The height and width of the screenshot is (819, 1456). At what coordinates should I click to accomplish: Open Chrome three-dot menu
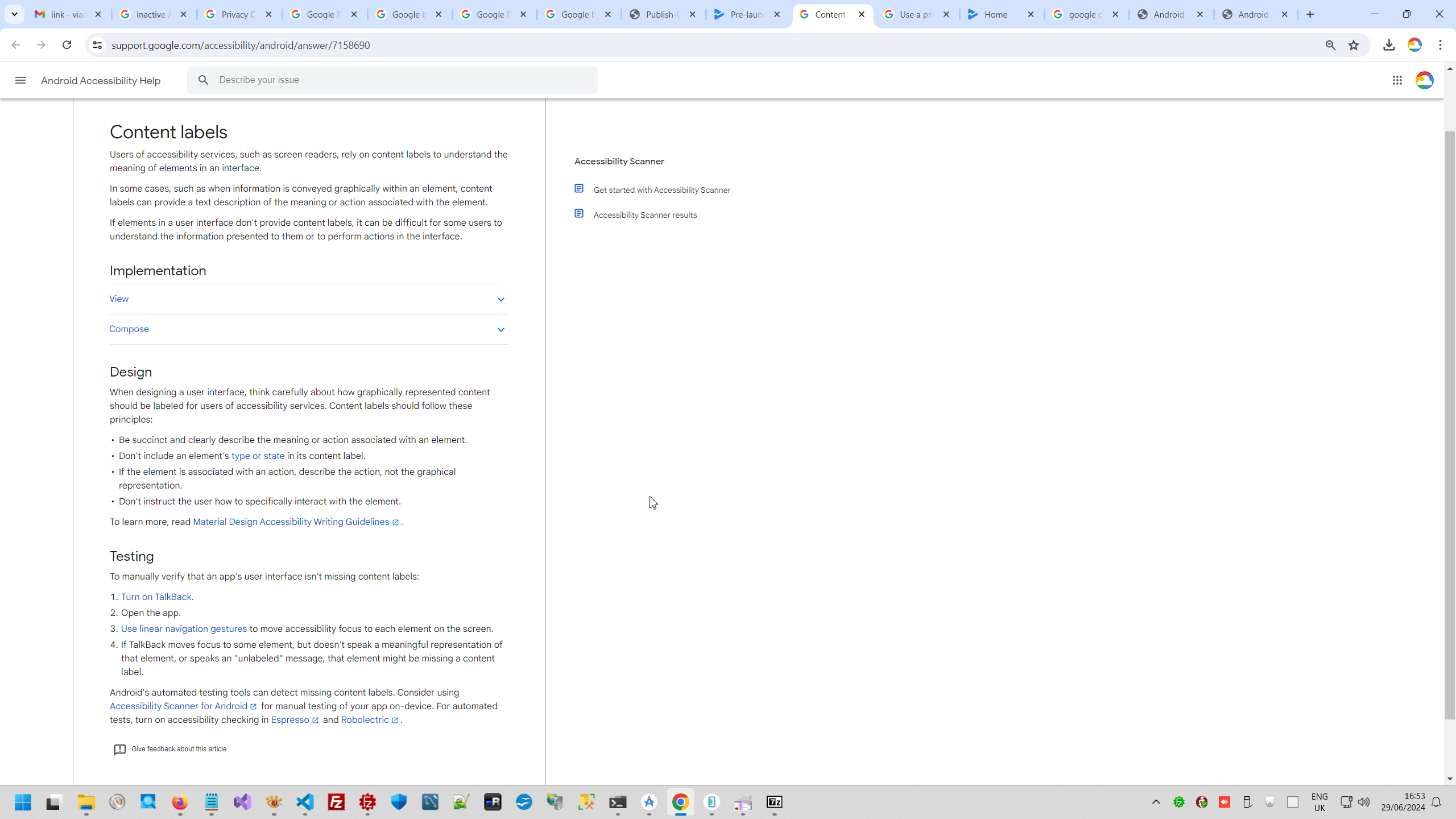tap(1440, 45)
